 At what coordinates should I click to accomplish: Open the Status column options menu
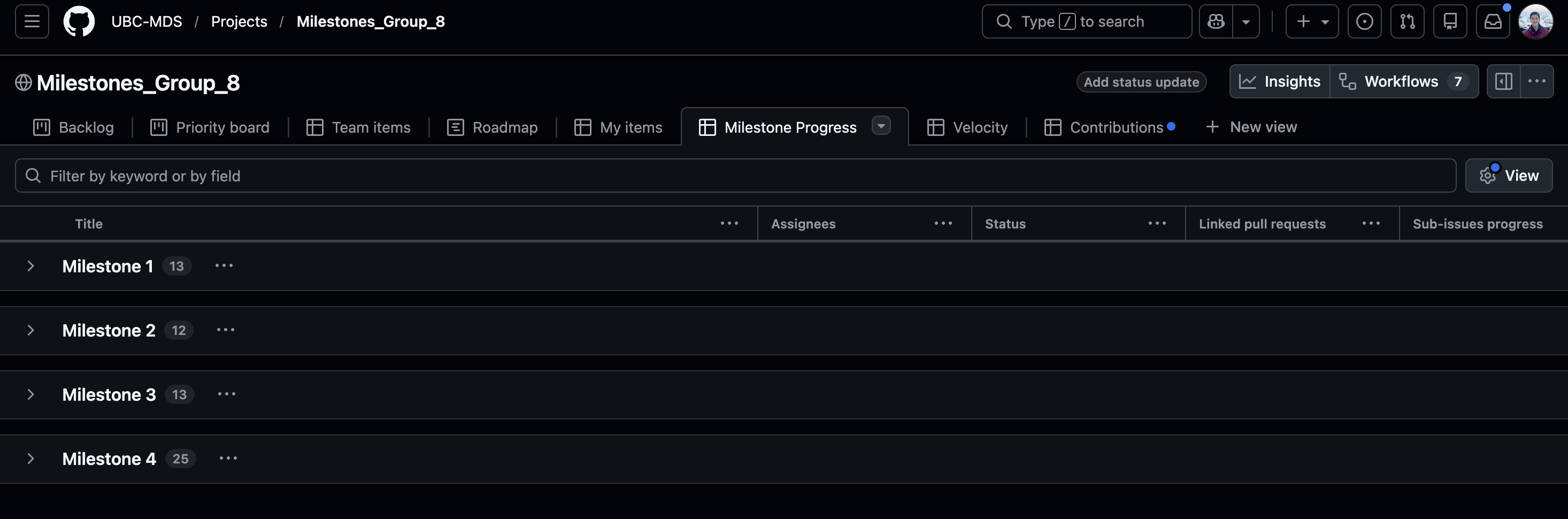pyautogui.click(x=1157, y=224)
